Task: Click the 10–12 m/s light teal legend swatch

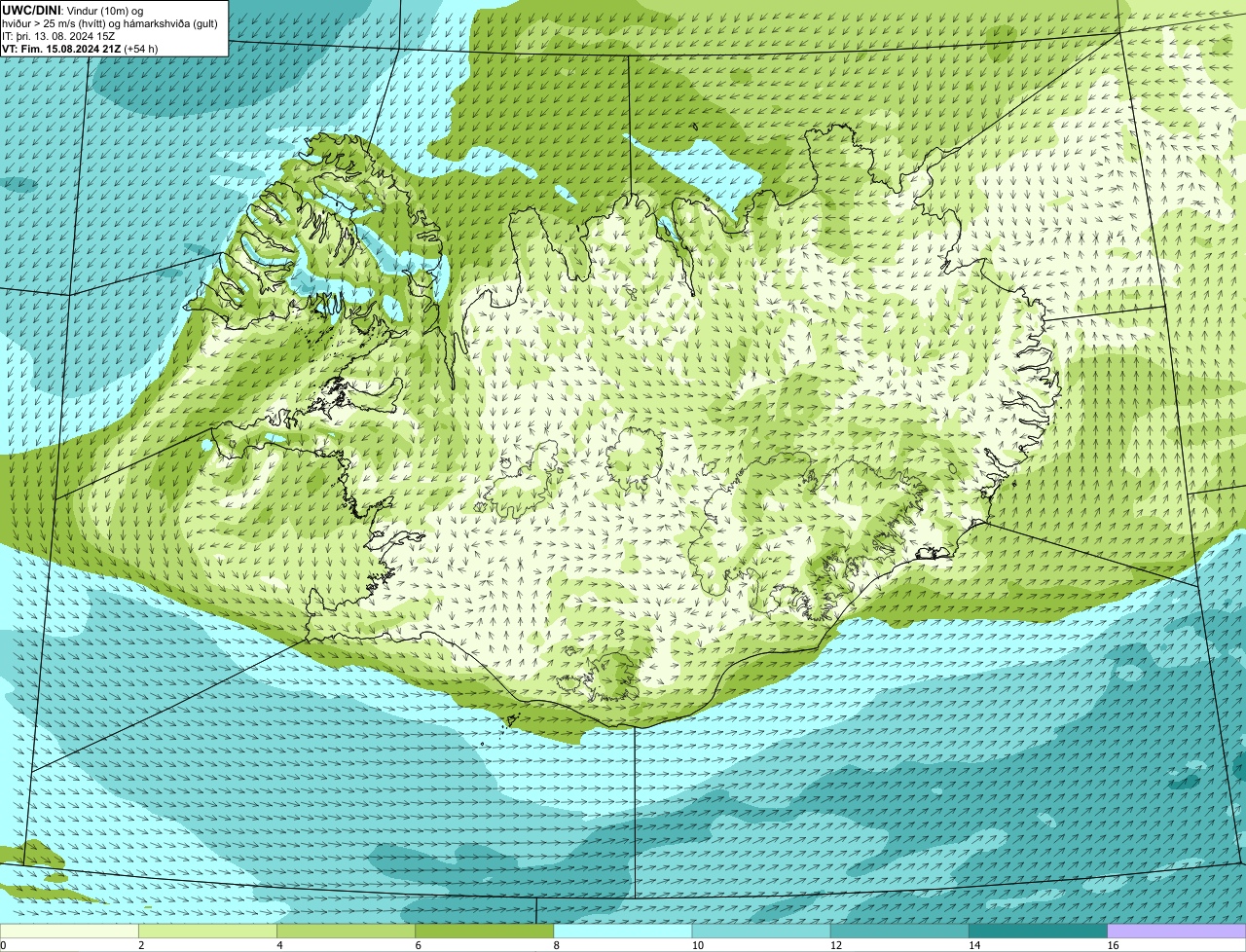Action: coord(761,931)
